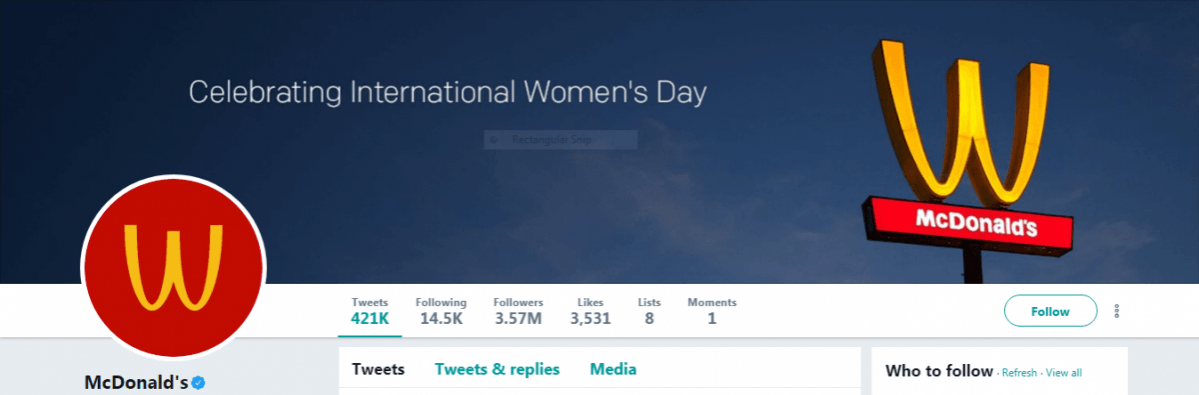Open the Likes 3,531 section
Viewport: 1199px width, 395px height.
pos(590,311)
